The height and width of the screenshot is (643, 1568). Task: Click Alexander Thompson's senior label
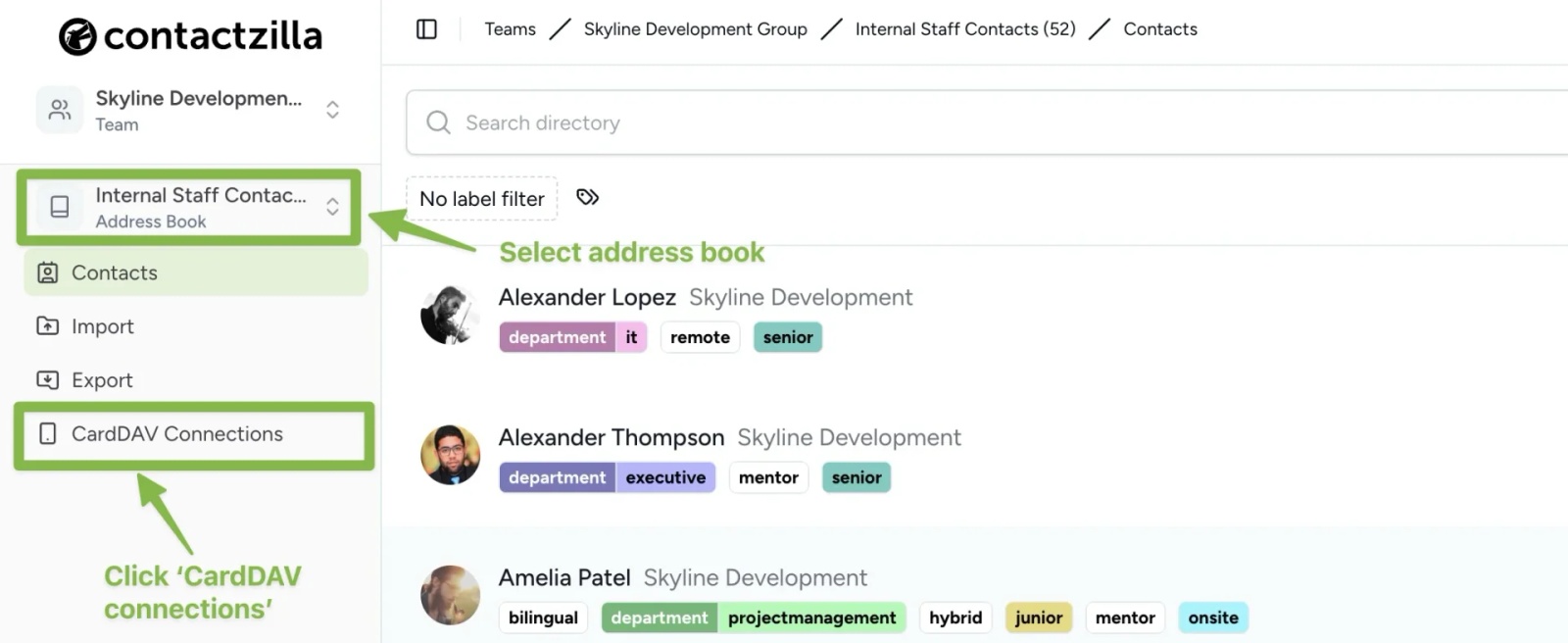[857, 477]
